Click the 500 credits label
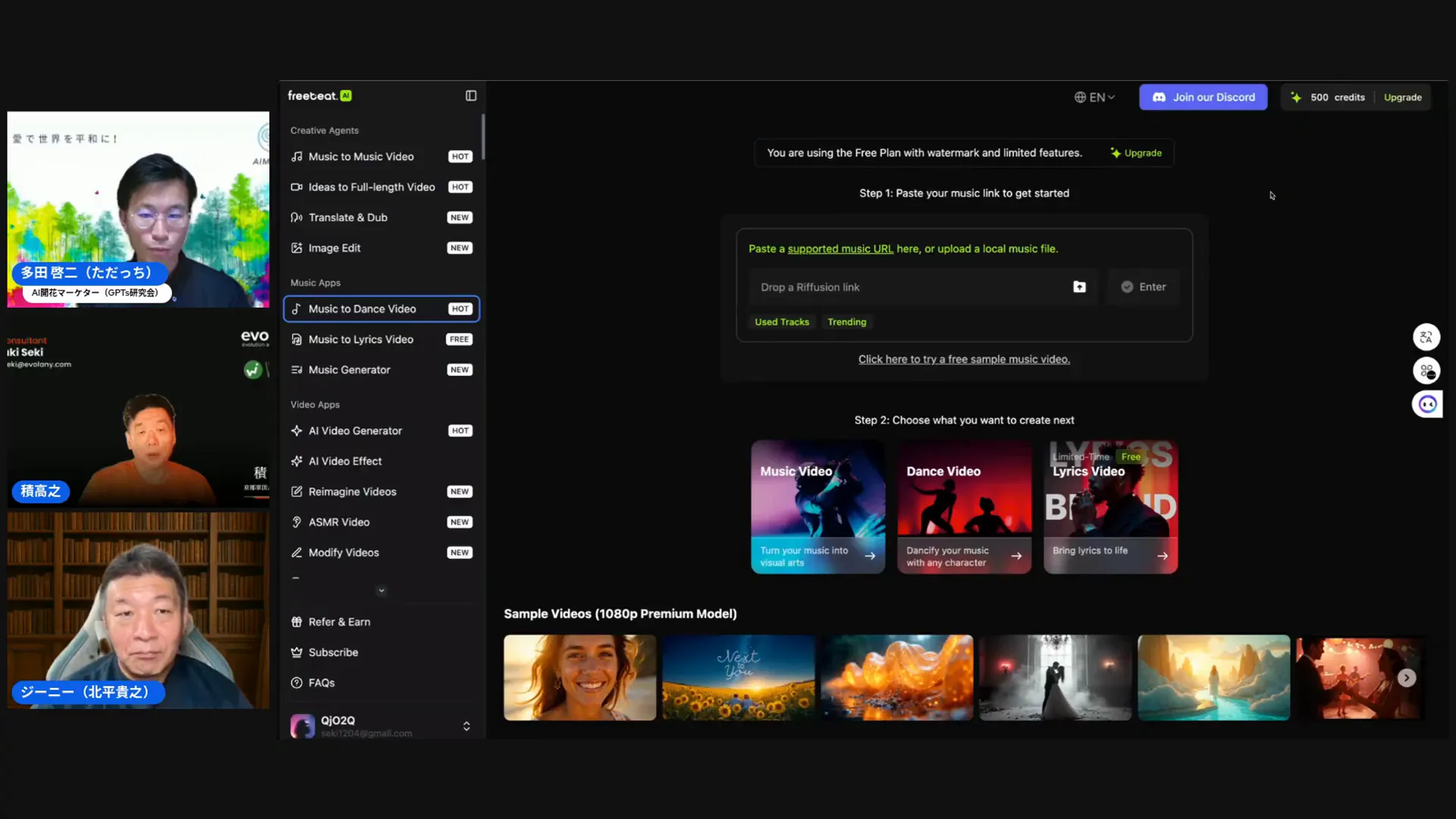Screen dimensions: 1456x819 coord(1337,97)
